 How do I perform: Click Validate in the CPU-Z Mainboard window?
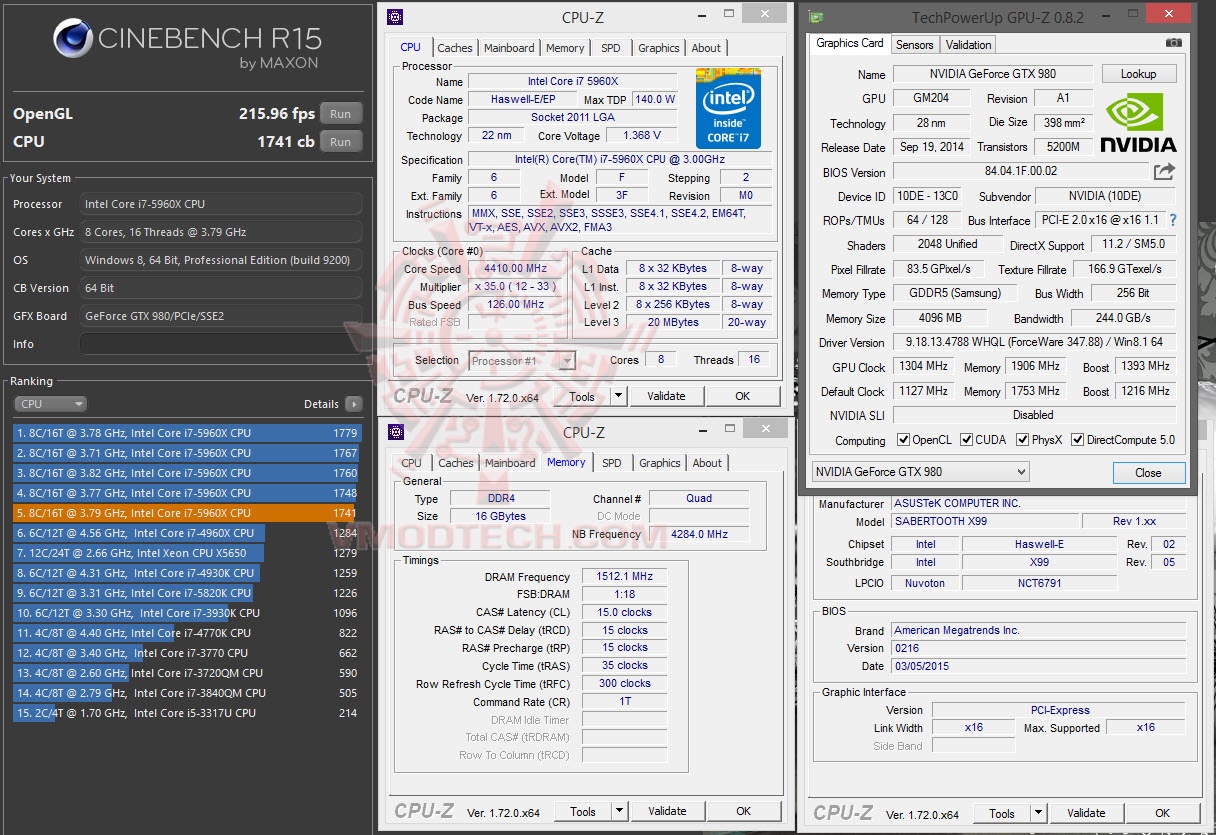(x=1086, y=813)
